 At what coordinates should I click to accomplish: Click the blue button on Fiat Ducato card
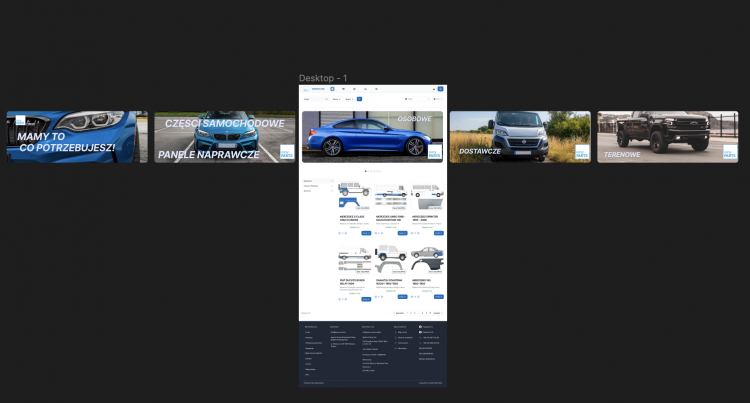tap(365, 297)
